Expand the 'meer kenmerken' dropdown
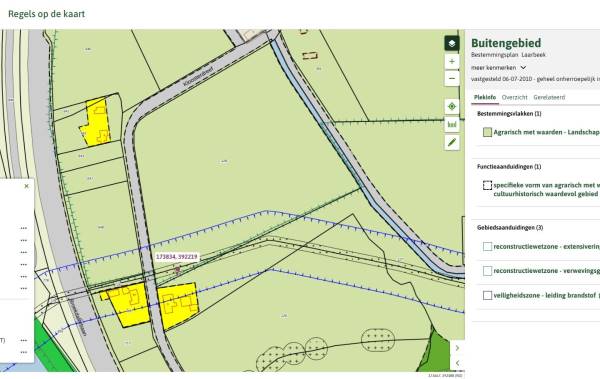This screenshot has height=379, width=600. pyautogui.click(x=499, y=67)
